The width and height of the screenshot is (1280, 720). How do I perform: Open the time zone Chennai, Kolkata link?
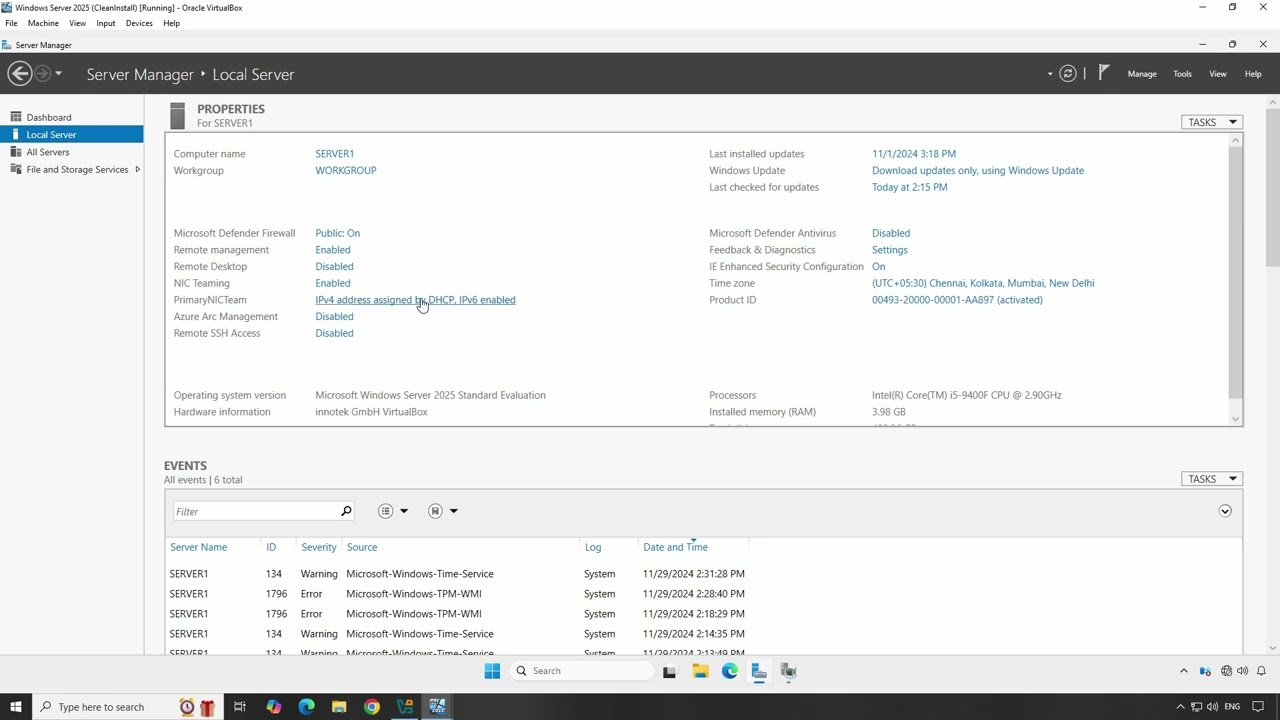[x=983, y=284]
